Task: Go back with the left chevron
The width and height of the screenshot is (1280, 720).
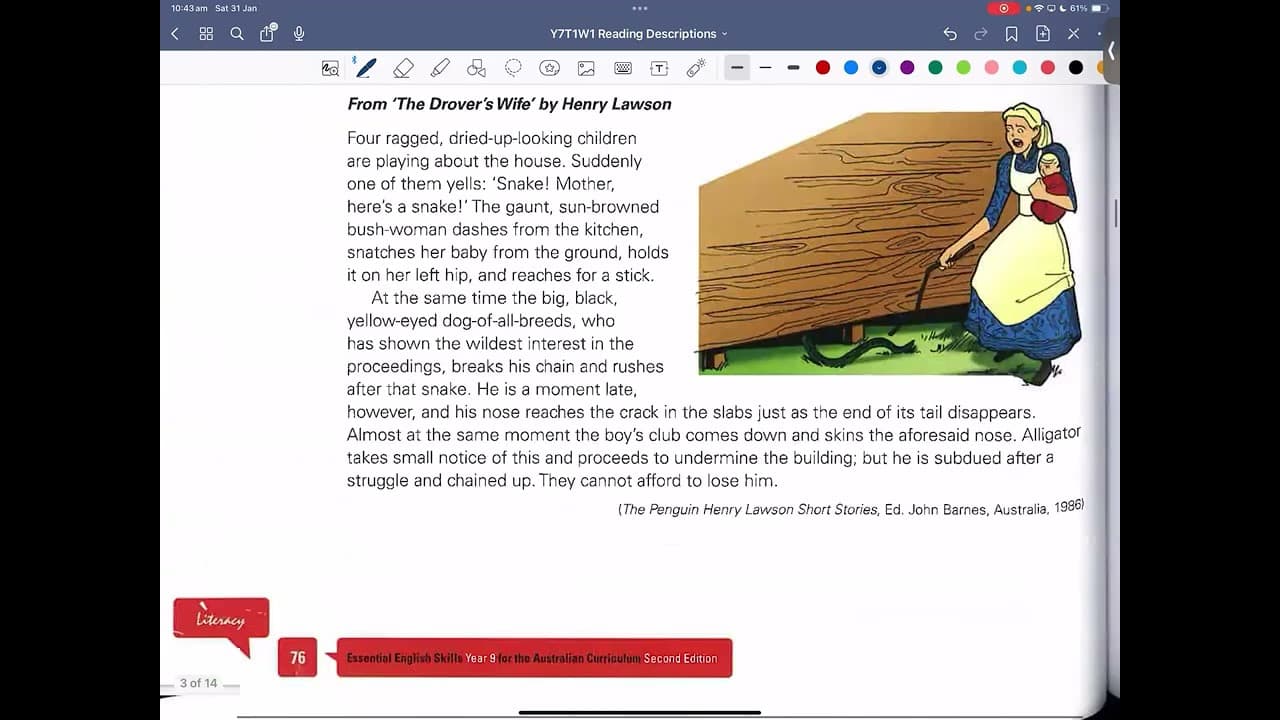Action: 175,34
